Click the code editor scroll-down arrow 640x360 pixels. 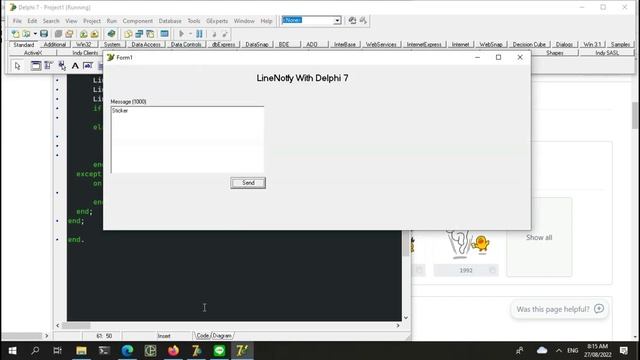click(x=406, y=318)
